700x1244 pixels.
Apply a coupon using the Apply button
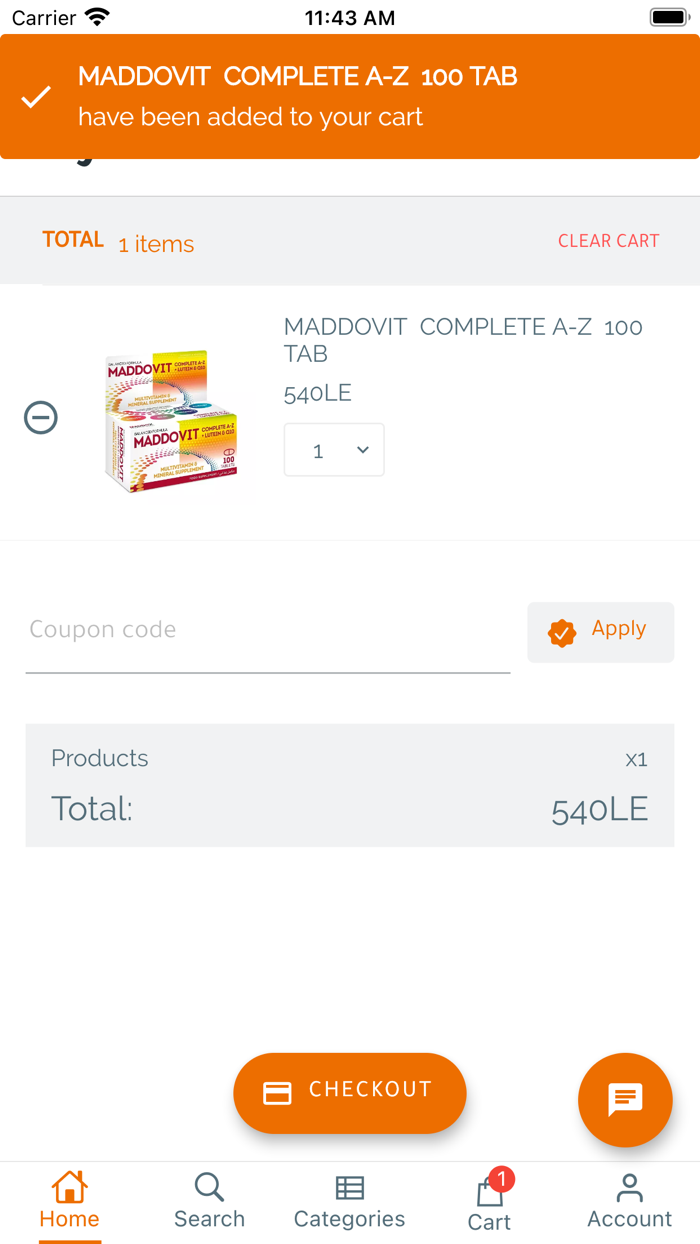[618, 629]
